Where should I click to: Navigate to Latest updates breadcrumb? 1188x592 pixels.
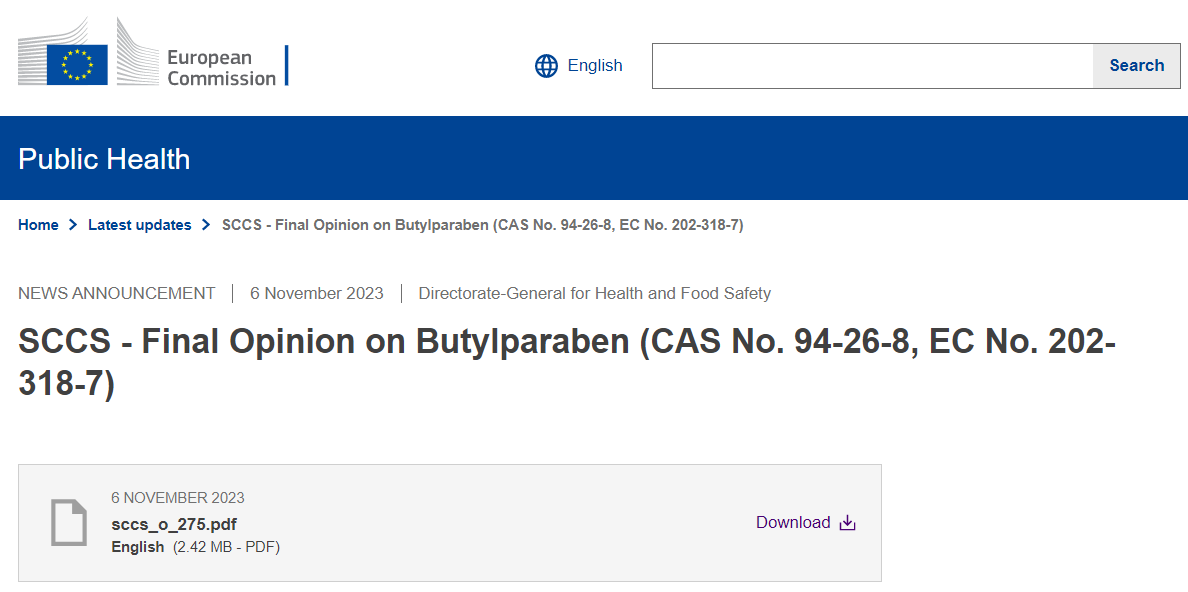(x=139, y=225)
